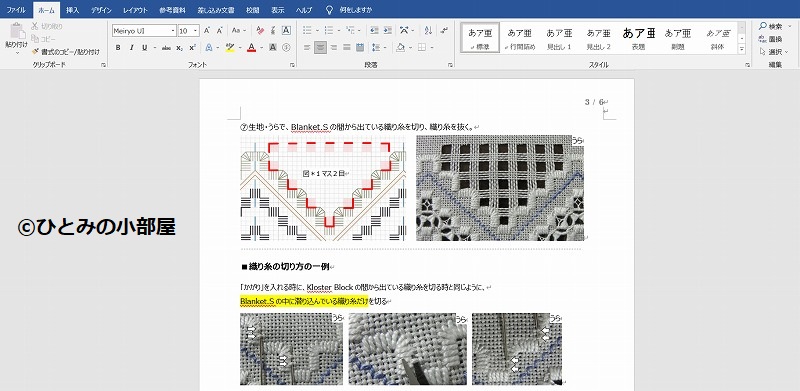Switch to the Layout (レイアウト) tab
The image size is (800, 391).
tap(135, 10)
